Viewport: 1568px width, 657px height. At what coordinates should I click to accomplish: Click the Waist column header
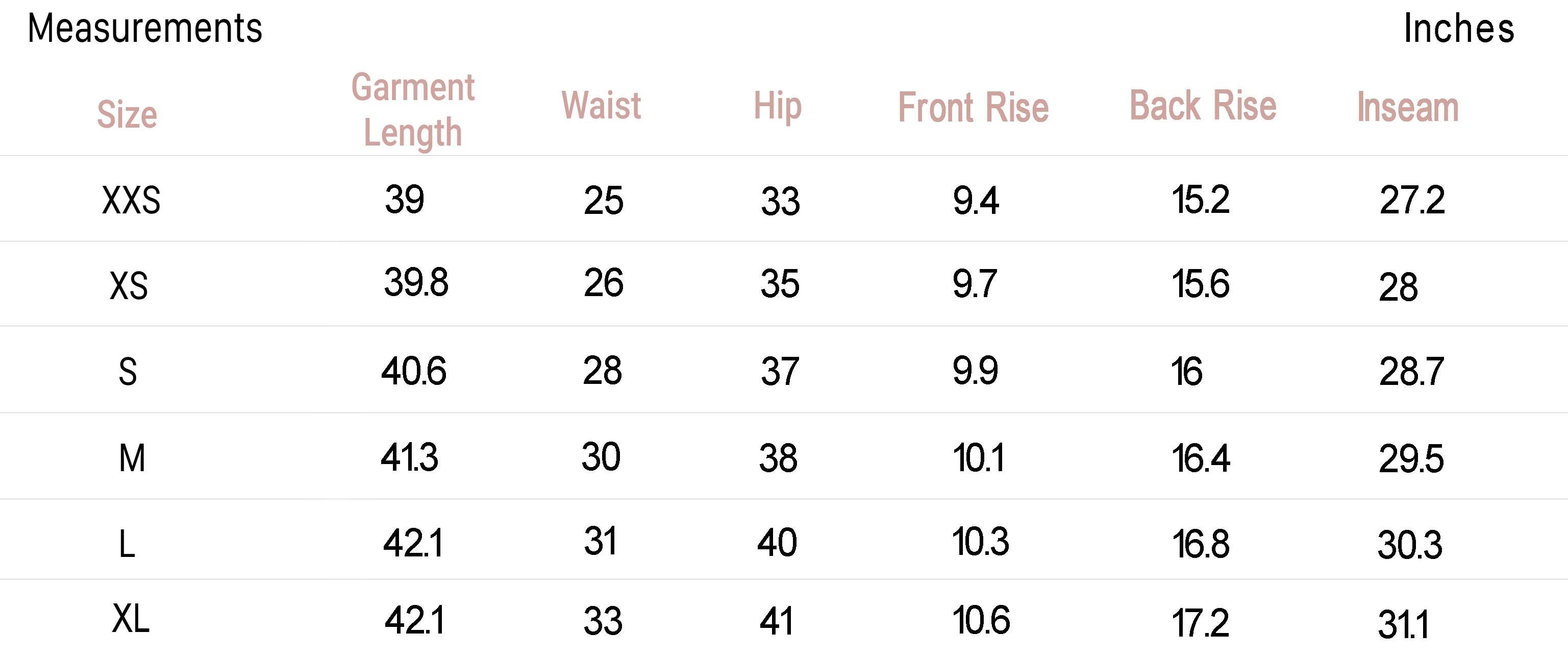[601, 105]
